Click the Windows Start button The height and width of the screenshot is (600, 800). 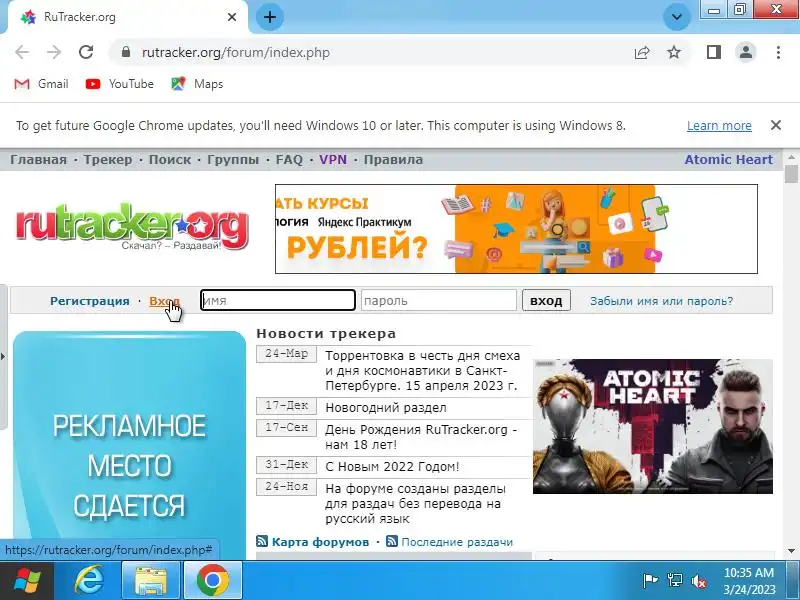coord(27,581)
